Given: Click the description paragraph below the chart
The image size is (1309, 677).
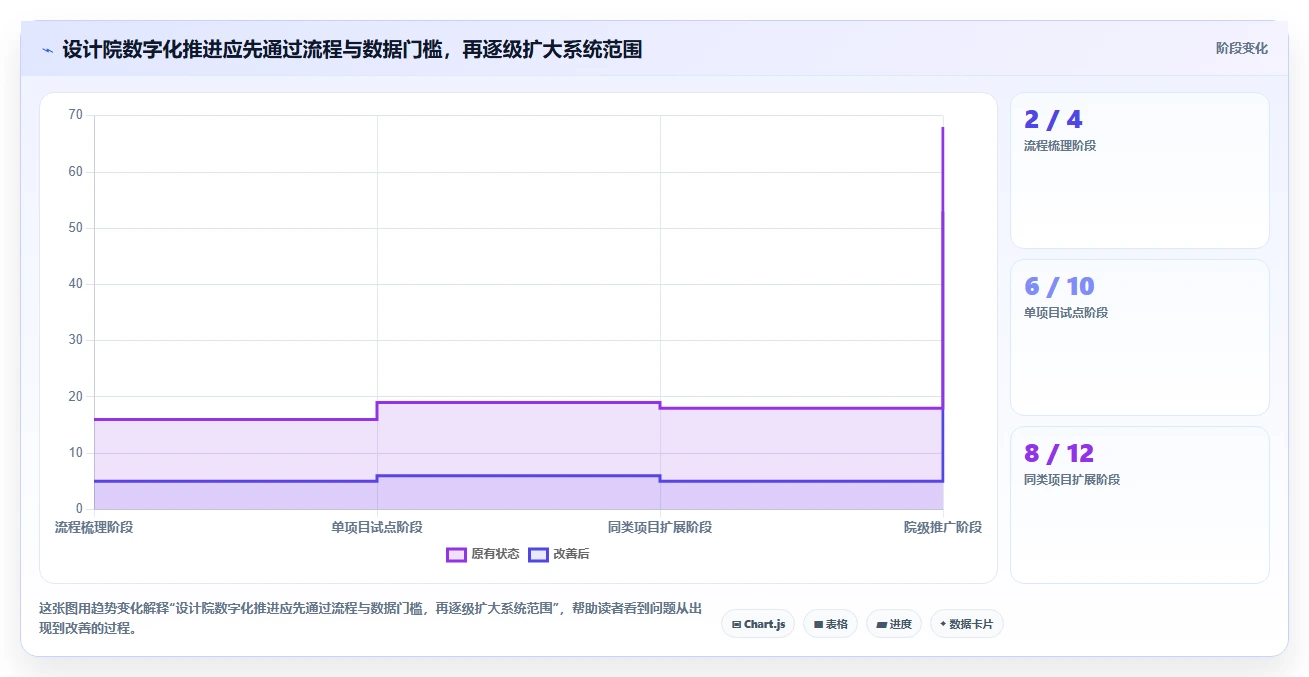Looking at the screenshot, I should click(371, 618).
